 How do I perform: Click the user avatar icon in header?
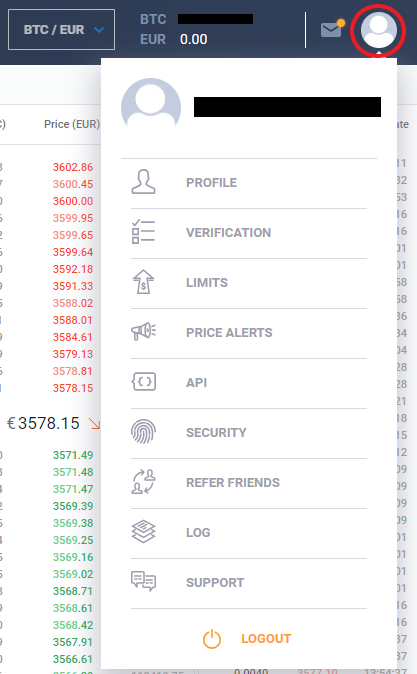click(x=378, y=30)
